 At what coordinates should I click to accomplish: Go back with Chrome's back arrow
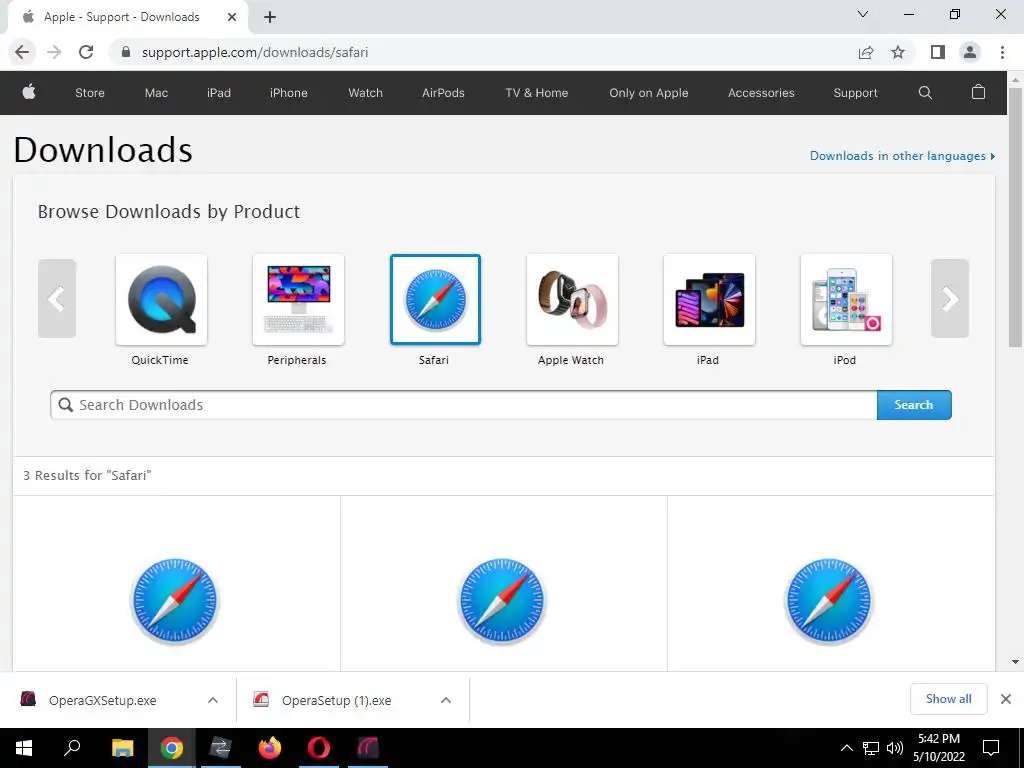pos(22,52)
